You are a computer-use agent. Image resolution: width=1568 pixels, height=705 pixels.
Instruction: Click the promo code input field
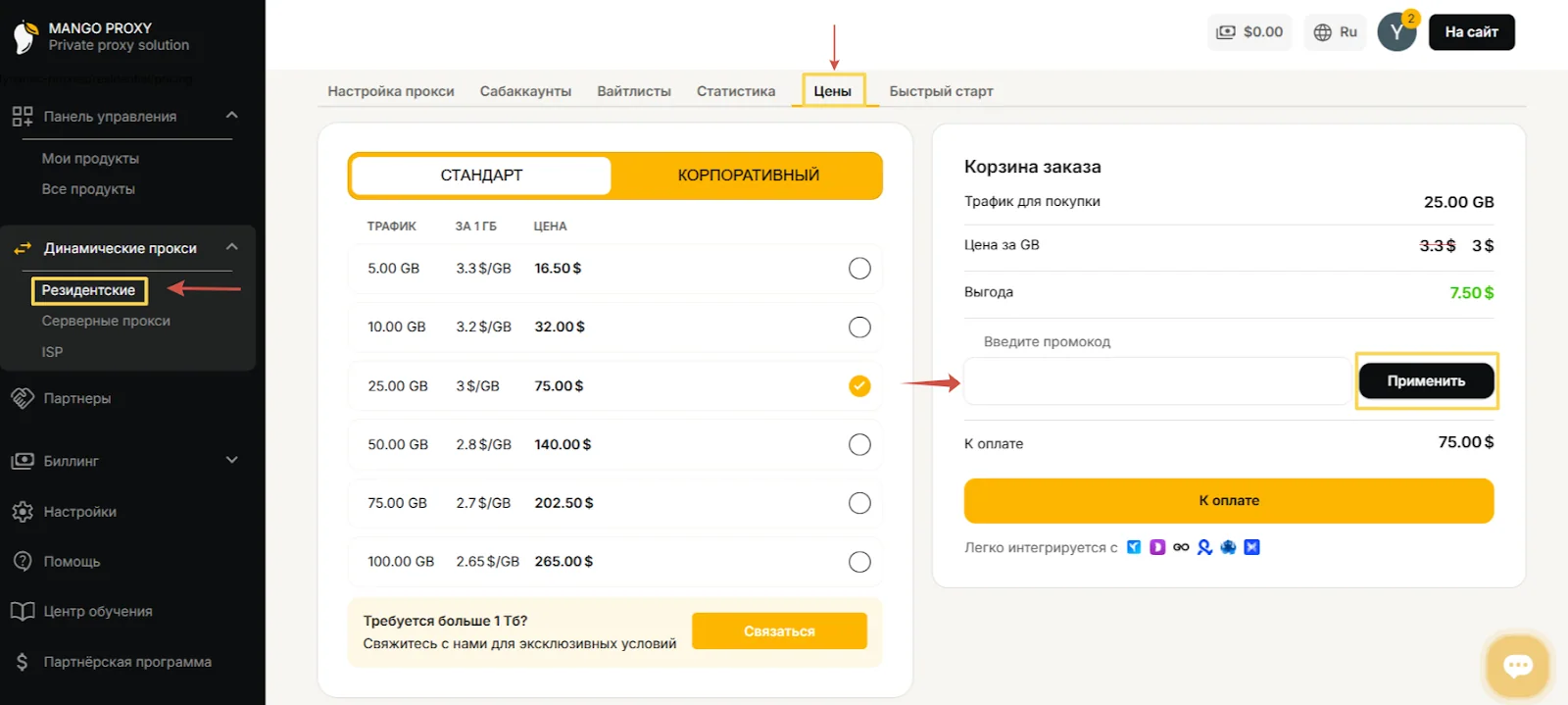click(1156, 381)
